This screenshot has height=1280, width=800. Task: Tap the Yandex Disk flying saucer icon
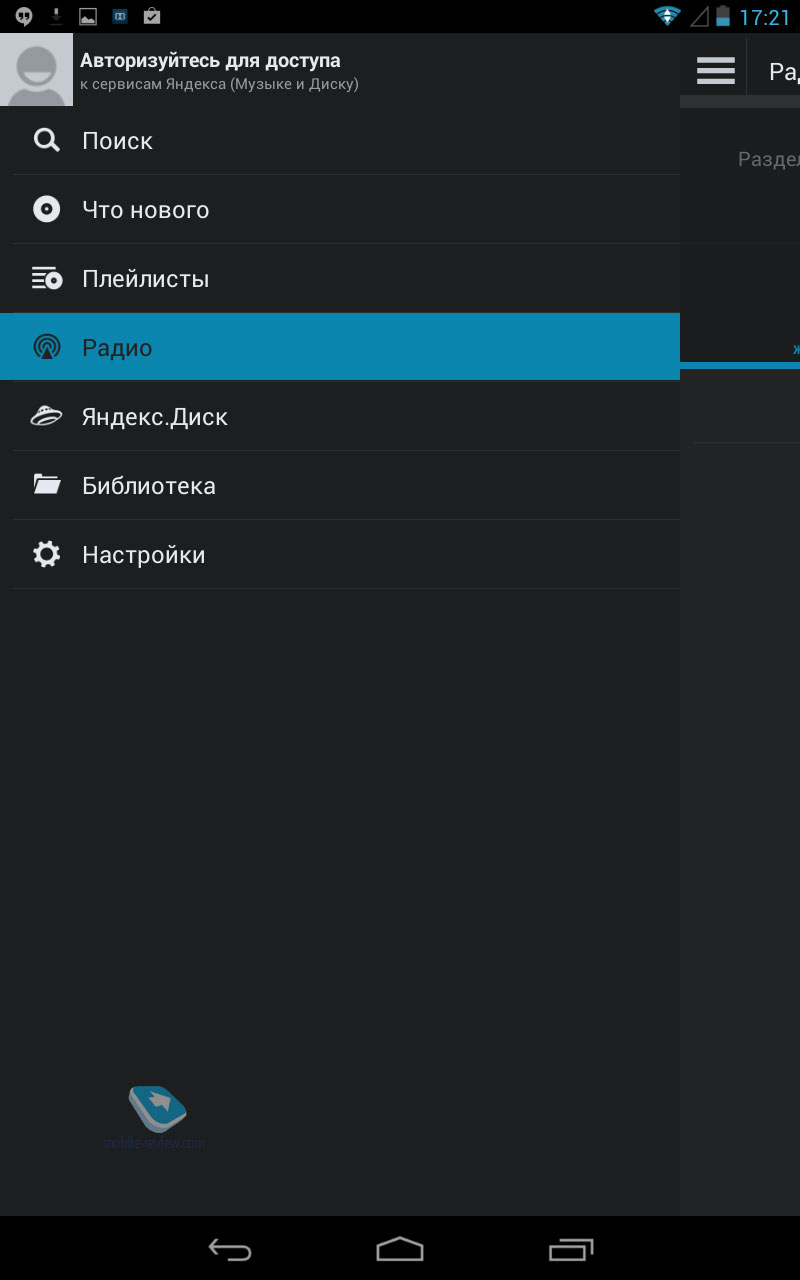click(x=47, y=416)
